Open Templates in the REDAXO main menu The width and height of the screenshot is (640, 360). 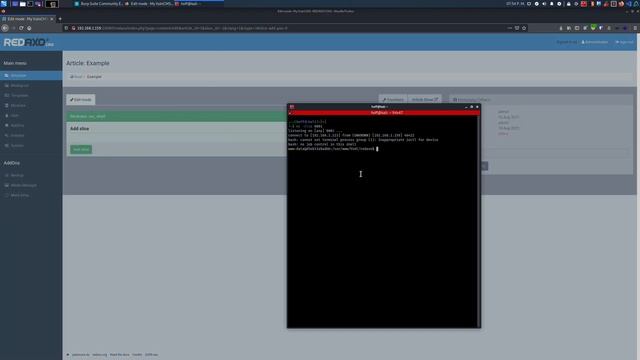point(31,96)
